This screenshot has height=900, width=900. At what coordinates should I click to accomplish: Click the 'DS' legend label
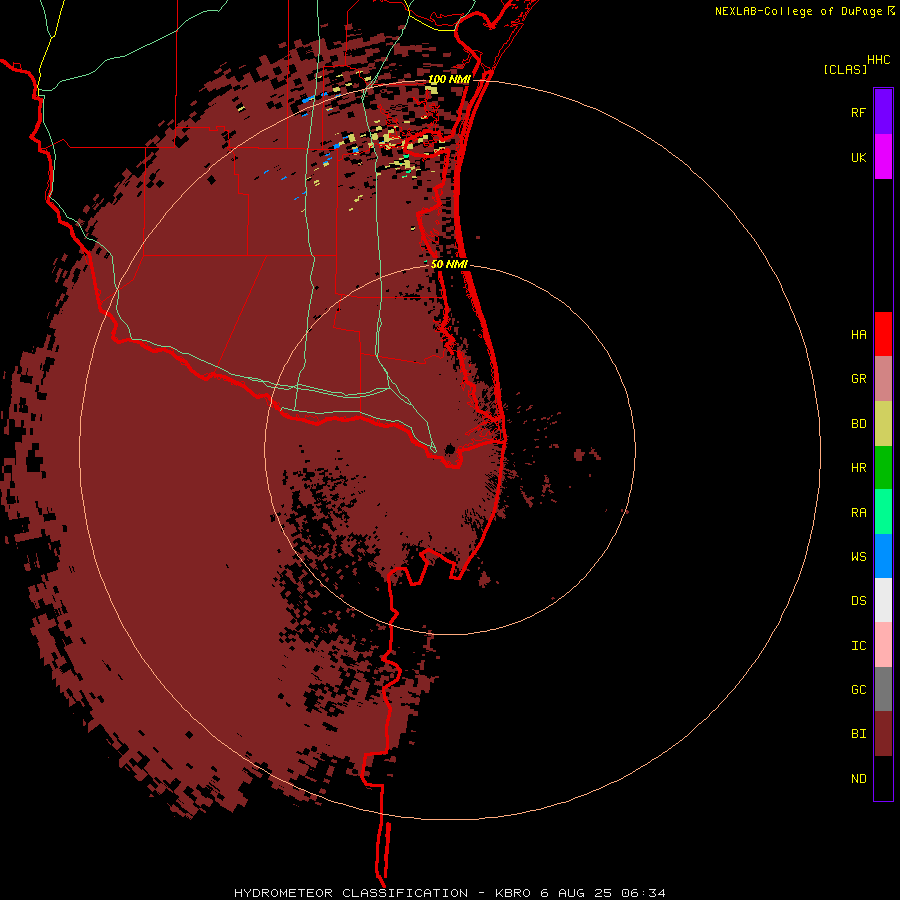tap(858, 600)
